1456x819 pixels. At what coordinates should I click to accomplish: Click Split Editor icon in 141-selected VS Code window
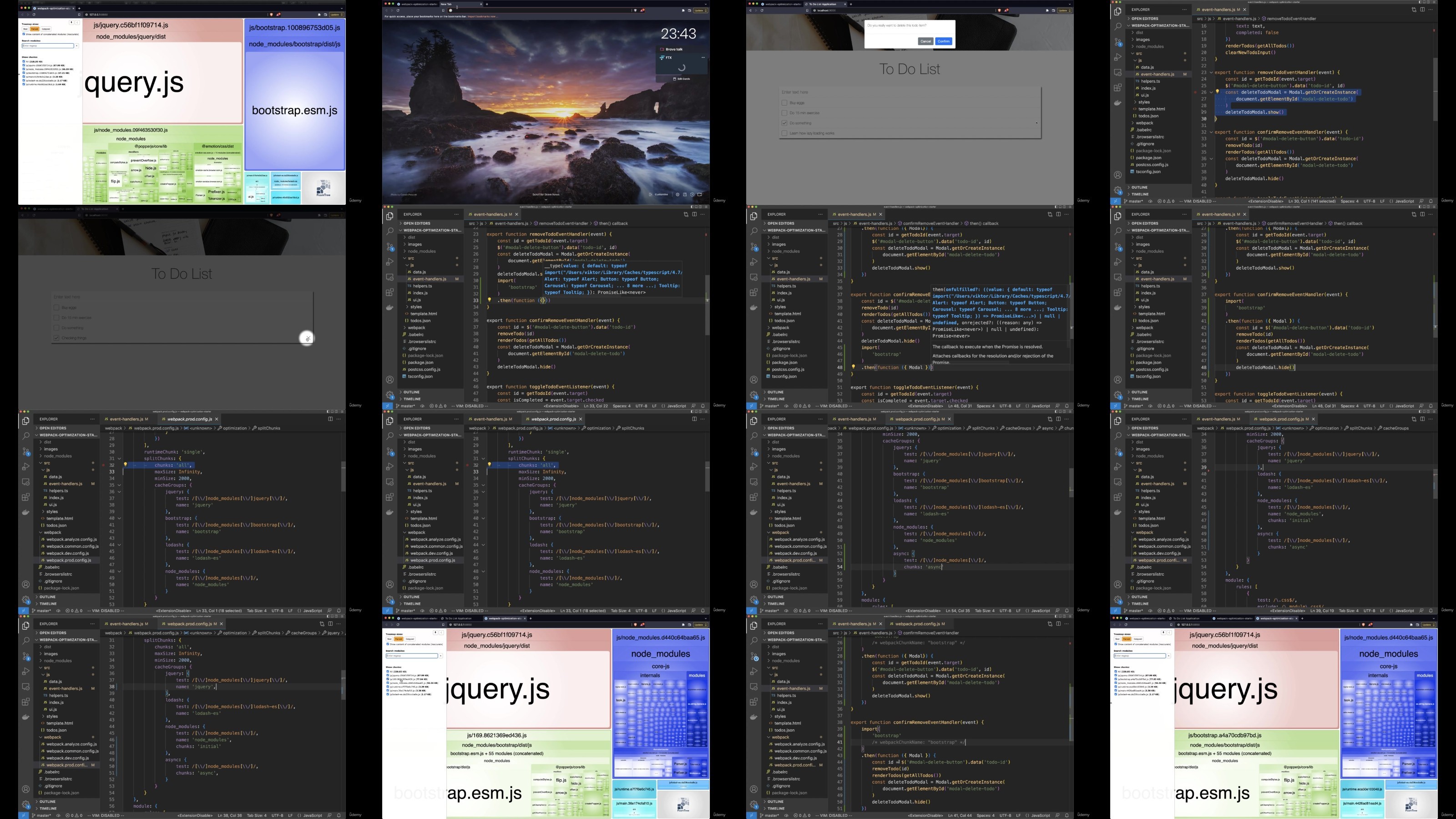click(x=1422, y=10)
